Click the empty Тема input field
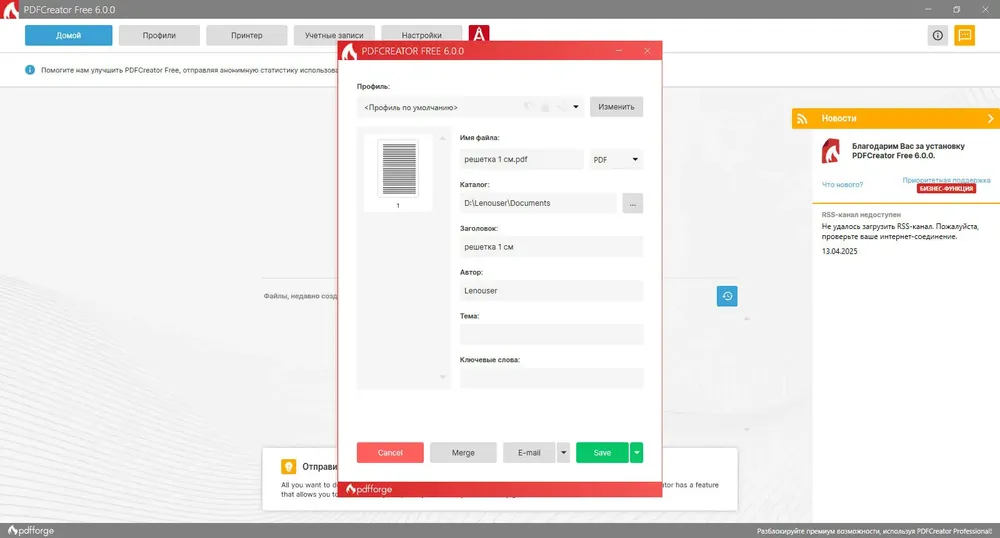This screenshot has height=538, width=1000. 551,334
